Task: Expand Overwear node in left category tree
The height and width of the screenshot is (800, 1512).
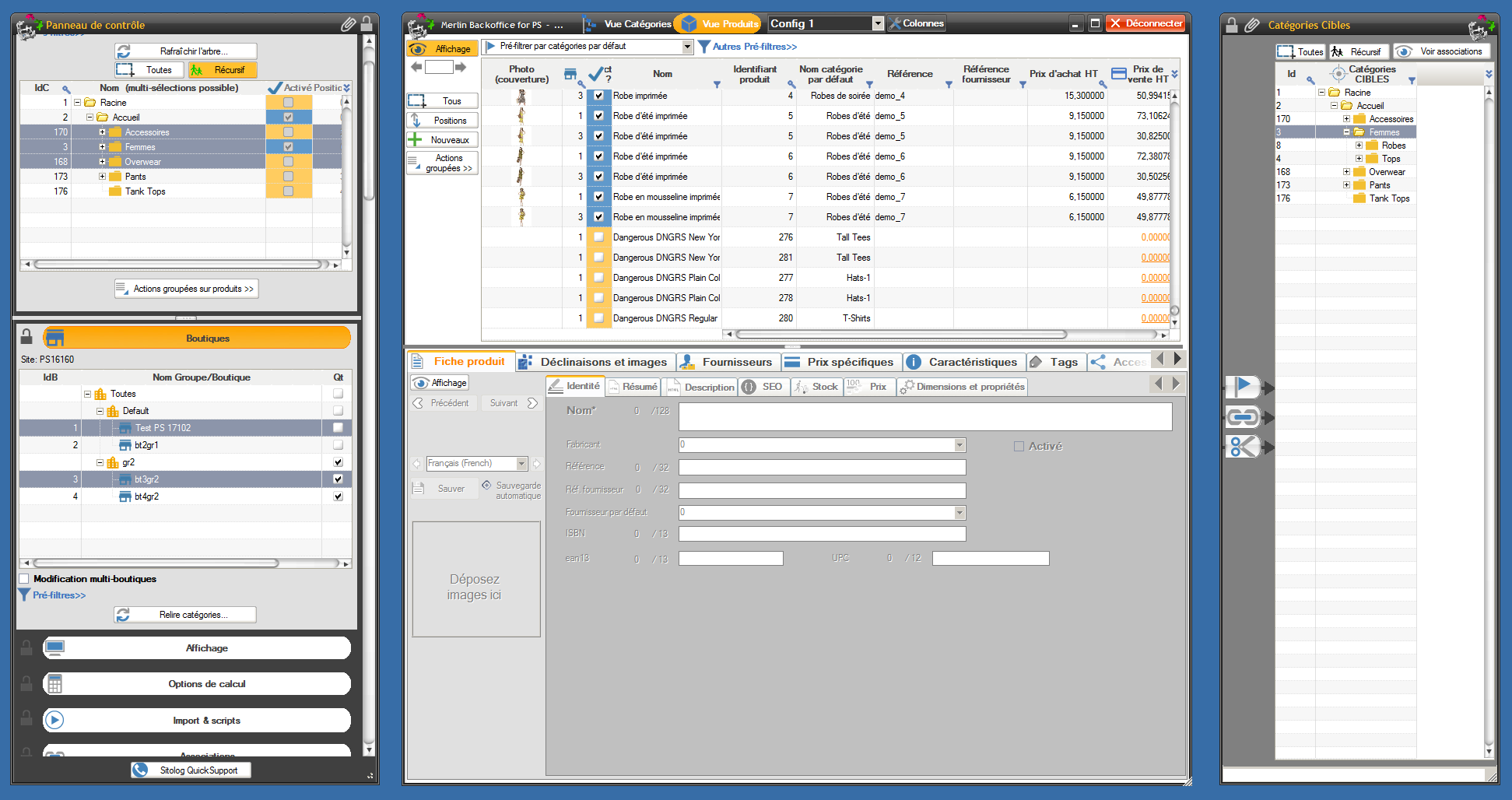Action: click(102, 161)
